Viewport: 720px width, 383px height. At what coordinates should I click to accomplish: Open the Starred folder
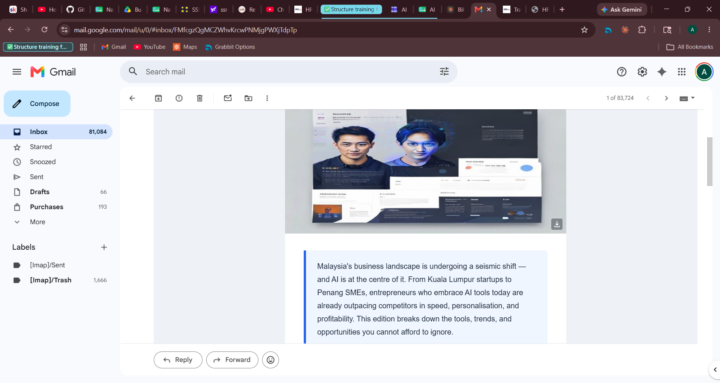(x=56, y=147)
